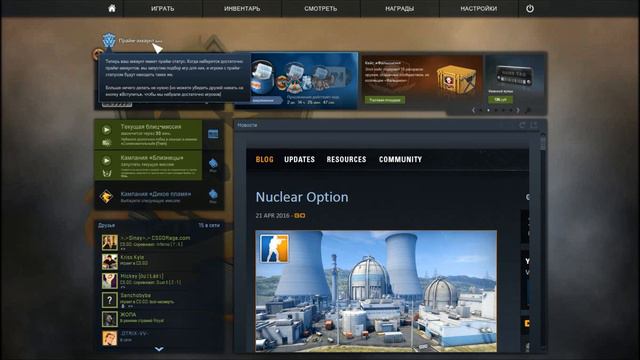Viewport: 640px width, 360px height.
Task: Expand friends list with down chevron
Action: pos(159,349)
